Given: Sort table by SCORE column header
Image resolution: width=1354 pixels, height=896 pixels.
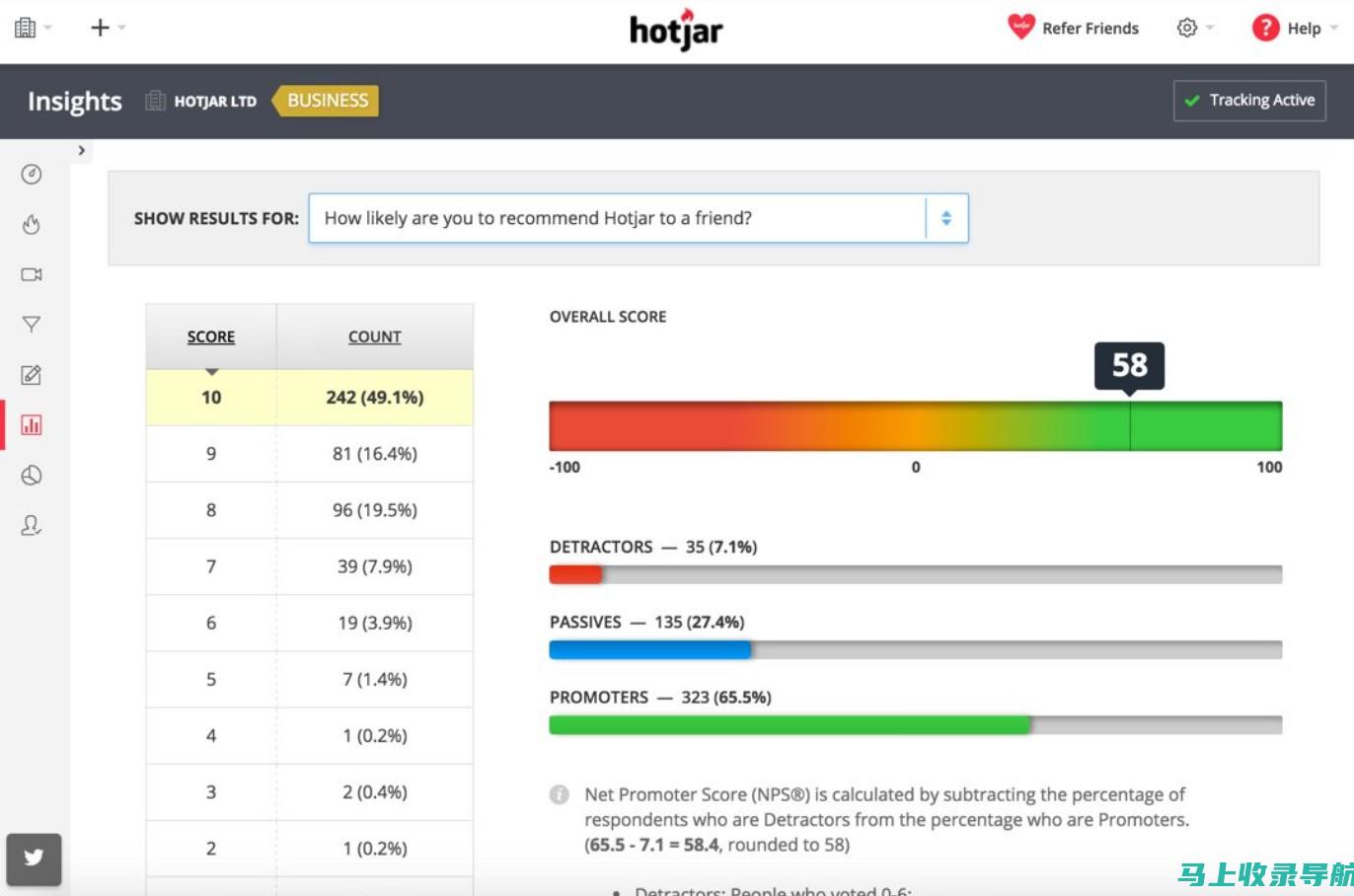Looking at the screenshot, I should [x=211, y=337].
